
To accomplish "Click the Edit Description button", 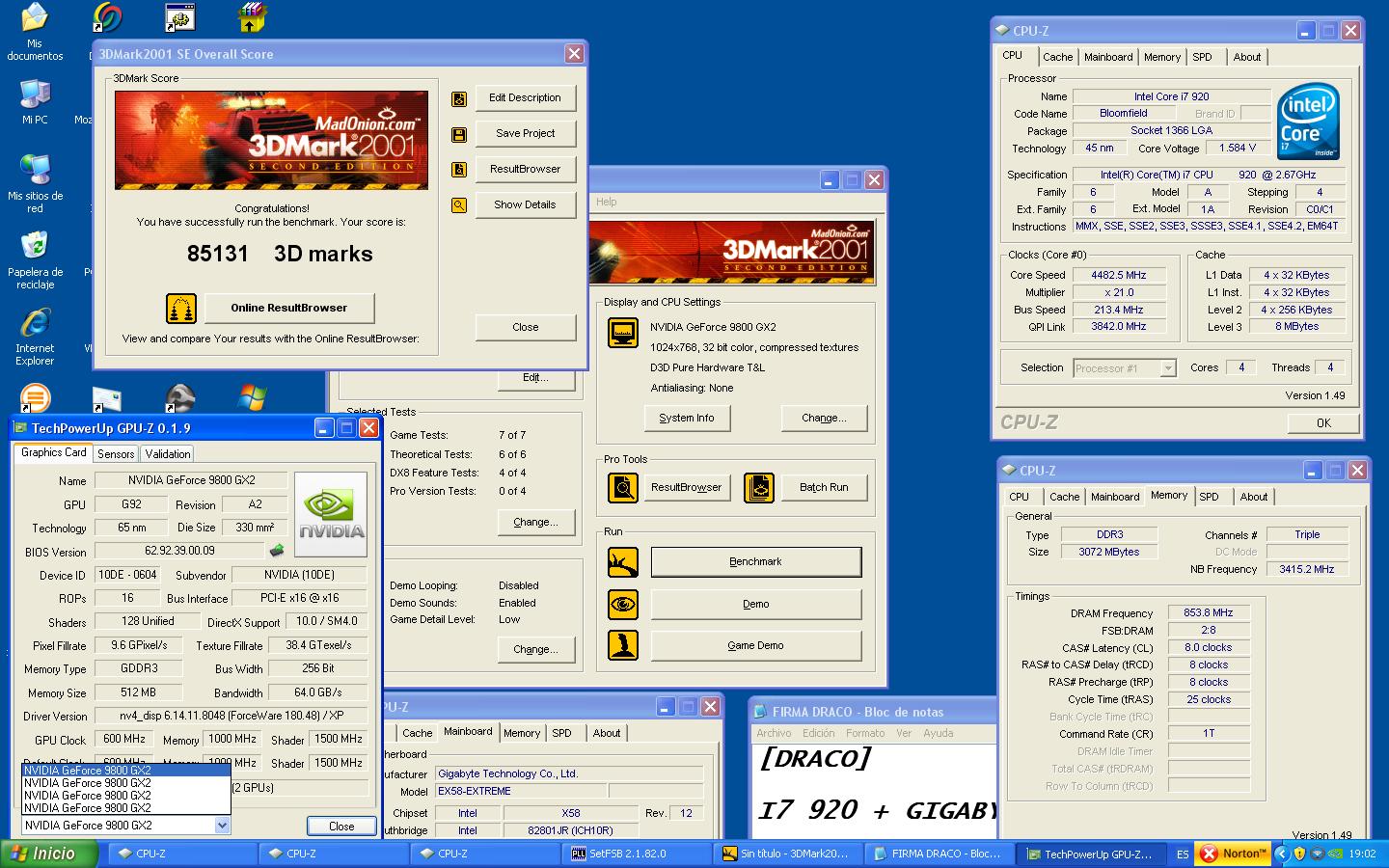I will (525, 98).
